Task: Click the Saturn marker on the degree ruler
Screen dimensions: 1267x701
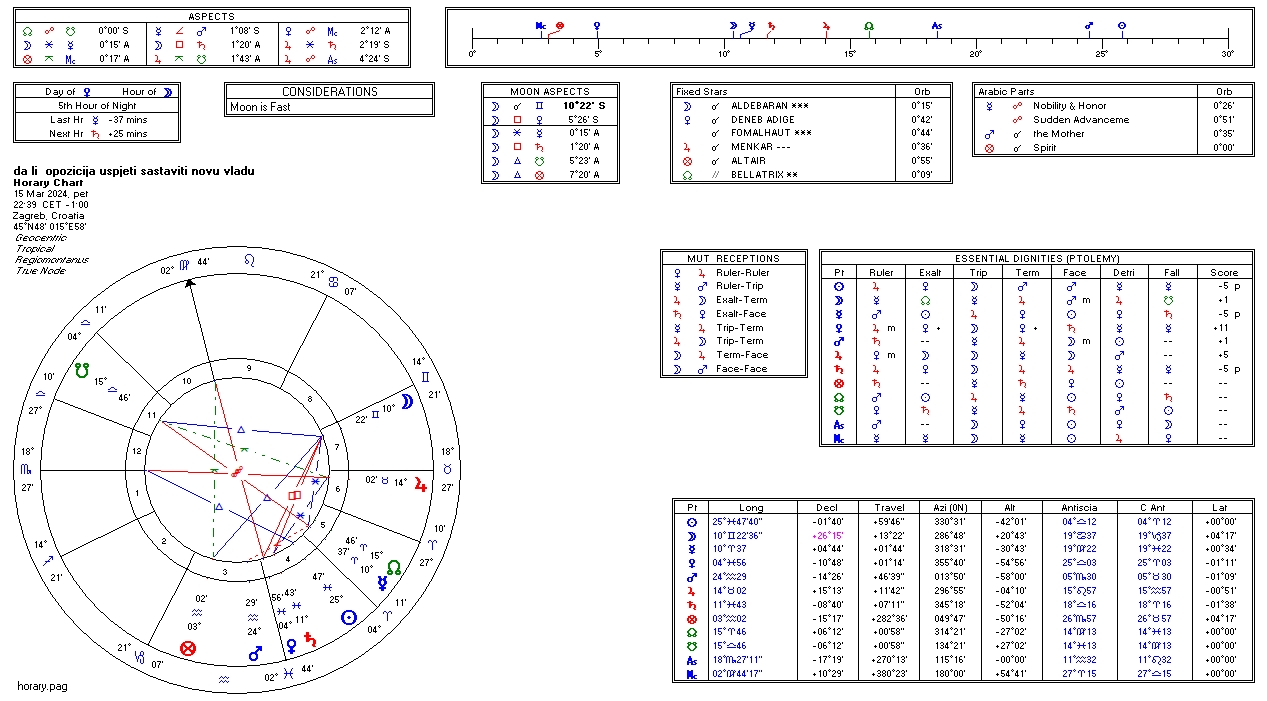Action: click(x=771, y=27)
